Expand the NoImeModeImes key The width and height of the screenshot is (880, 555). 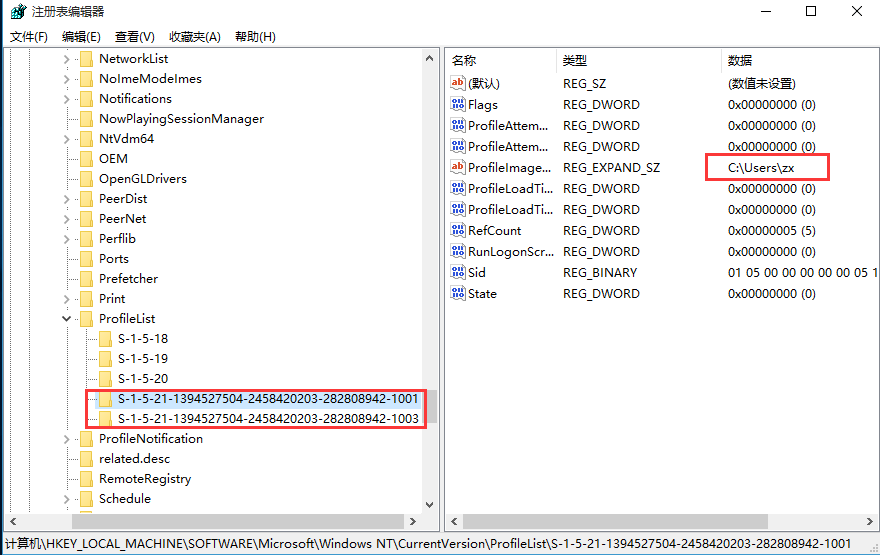66,79
